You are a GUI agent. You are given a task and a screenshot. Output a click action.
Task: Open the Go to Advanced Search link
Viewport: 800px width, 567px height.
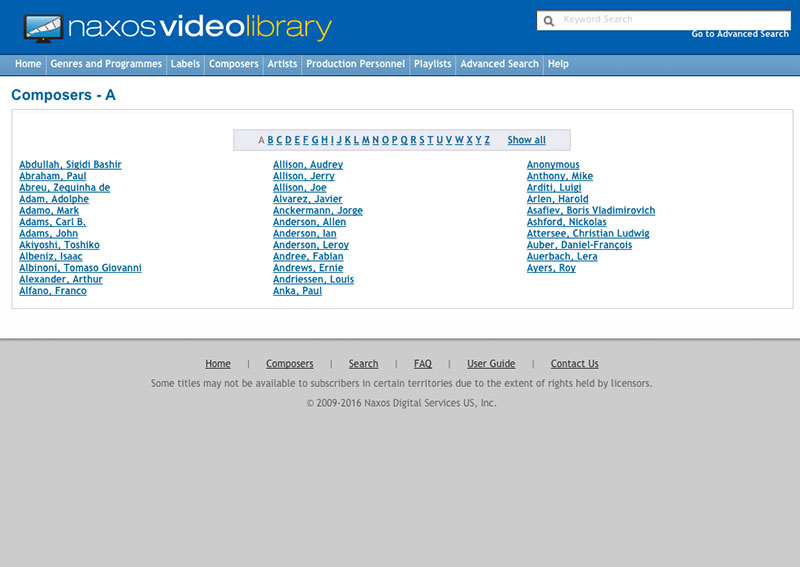click(739, 34)
